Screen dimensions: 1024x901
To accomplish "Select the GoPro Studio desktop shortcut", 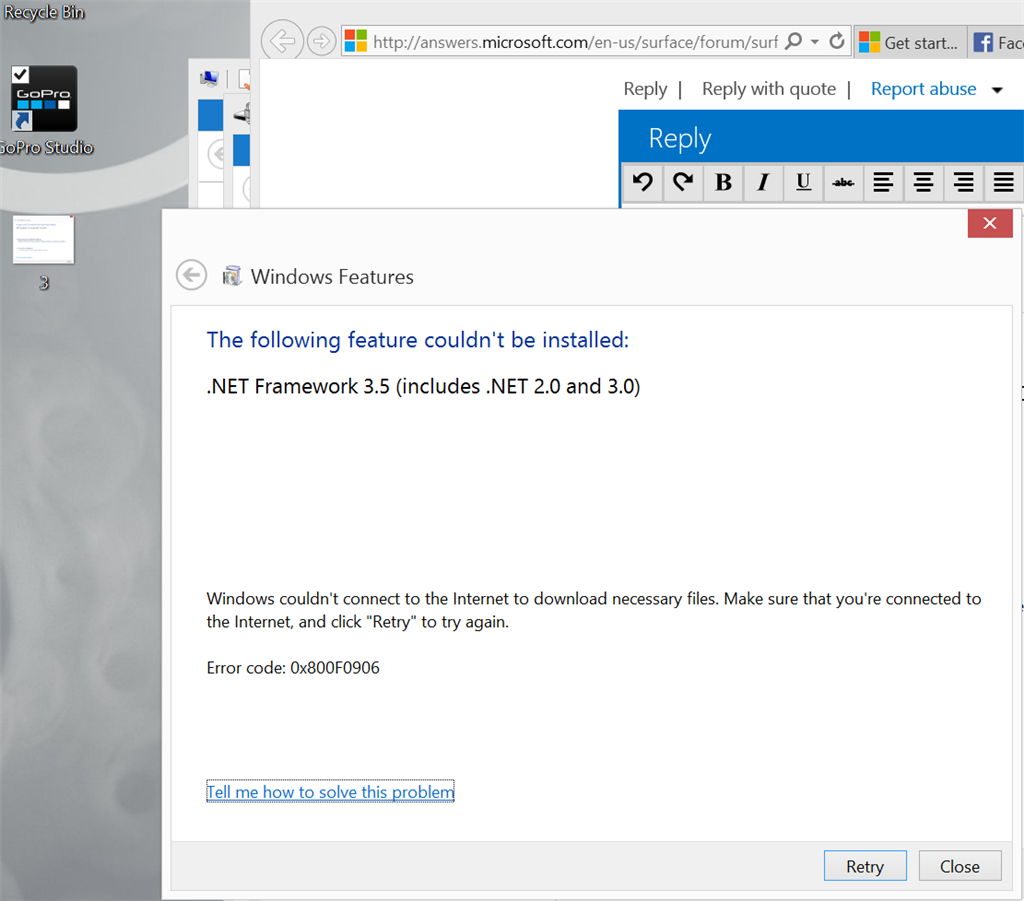I will coord(44,110).
